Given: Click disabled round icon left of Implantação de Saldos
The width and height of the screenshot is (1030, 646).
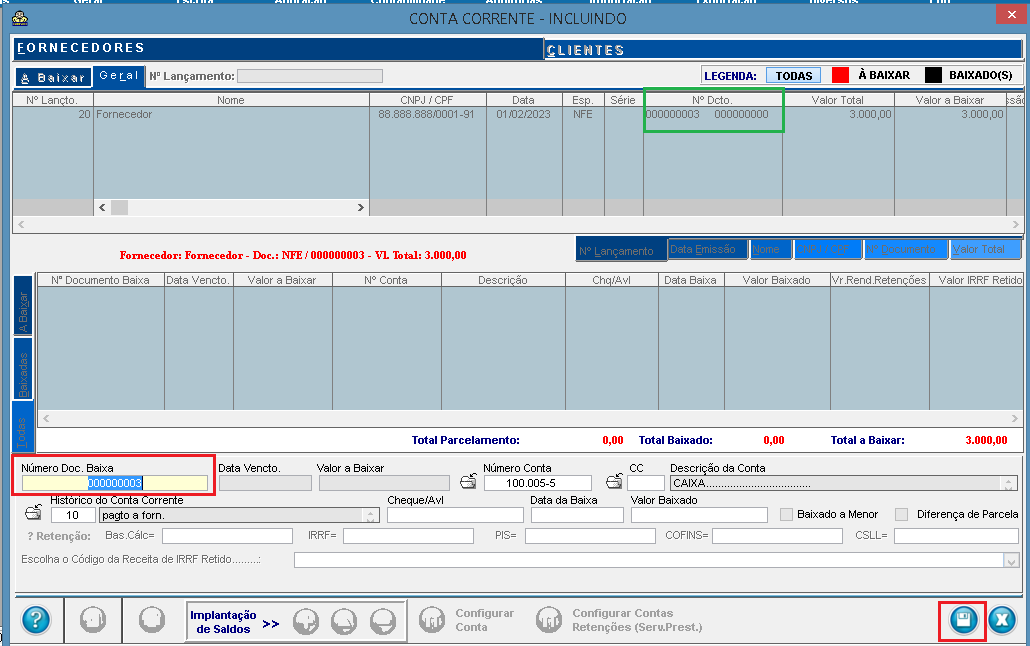Looking at the screenshot, I should click(152, 620).
